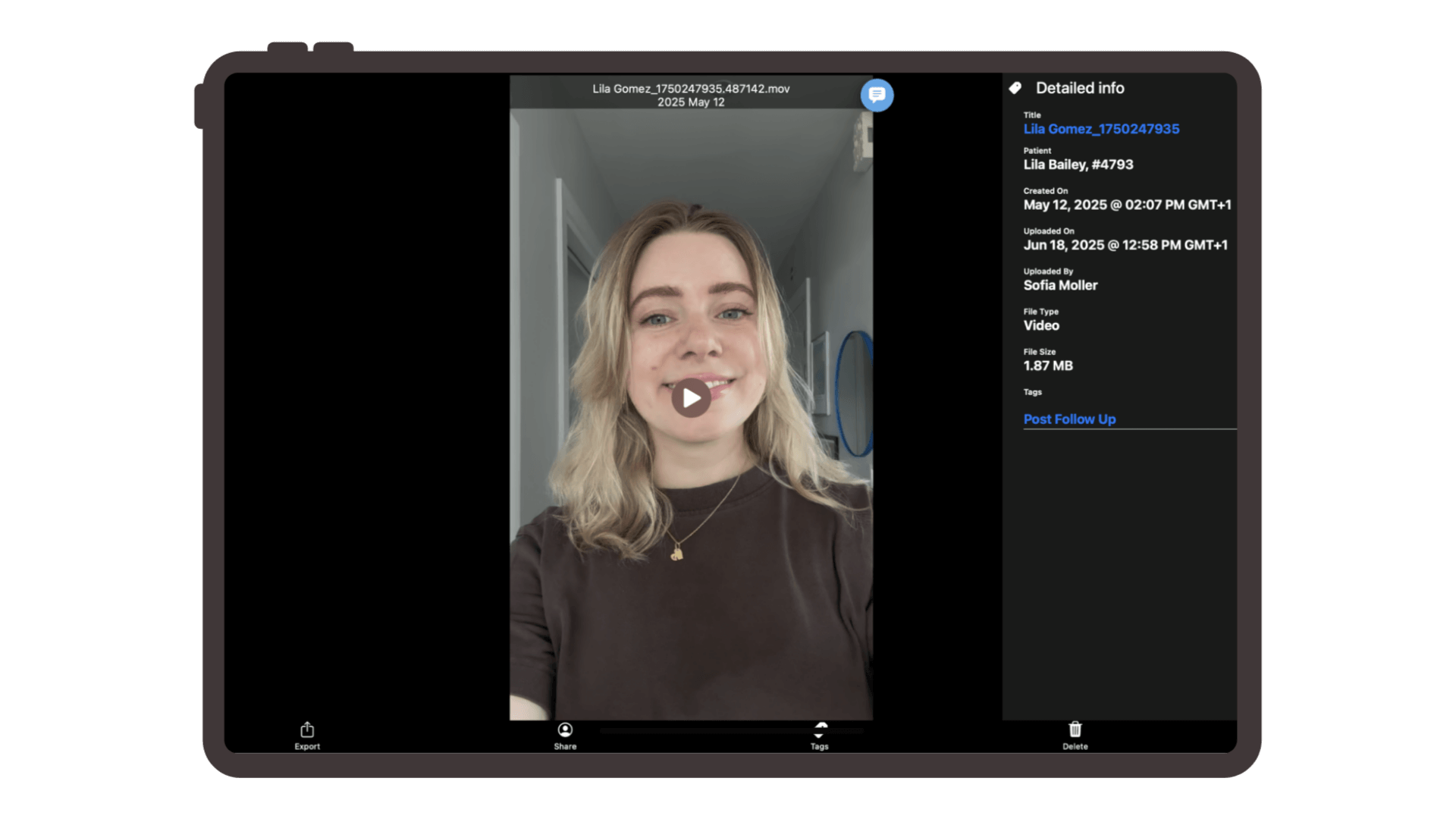Open the Tags toolbar icon

(x=819, y=730)
